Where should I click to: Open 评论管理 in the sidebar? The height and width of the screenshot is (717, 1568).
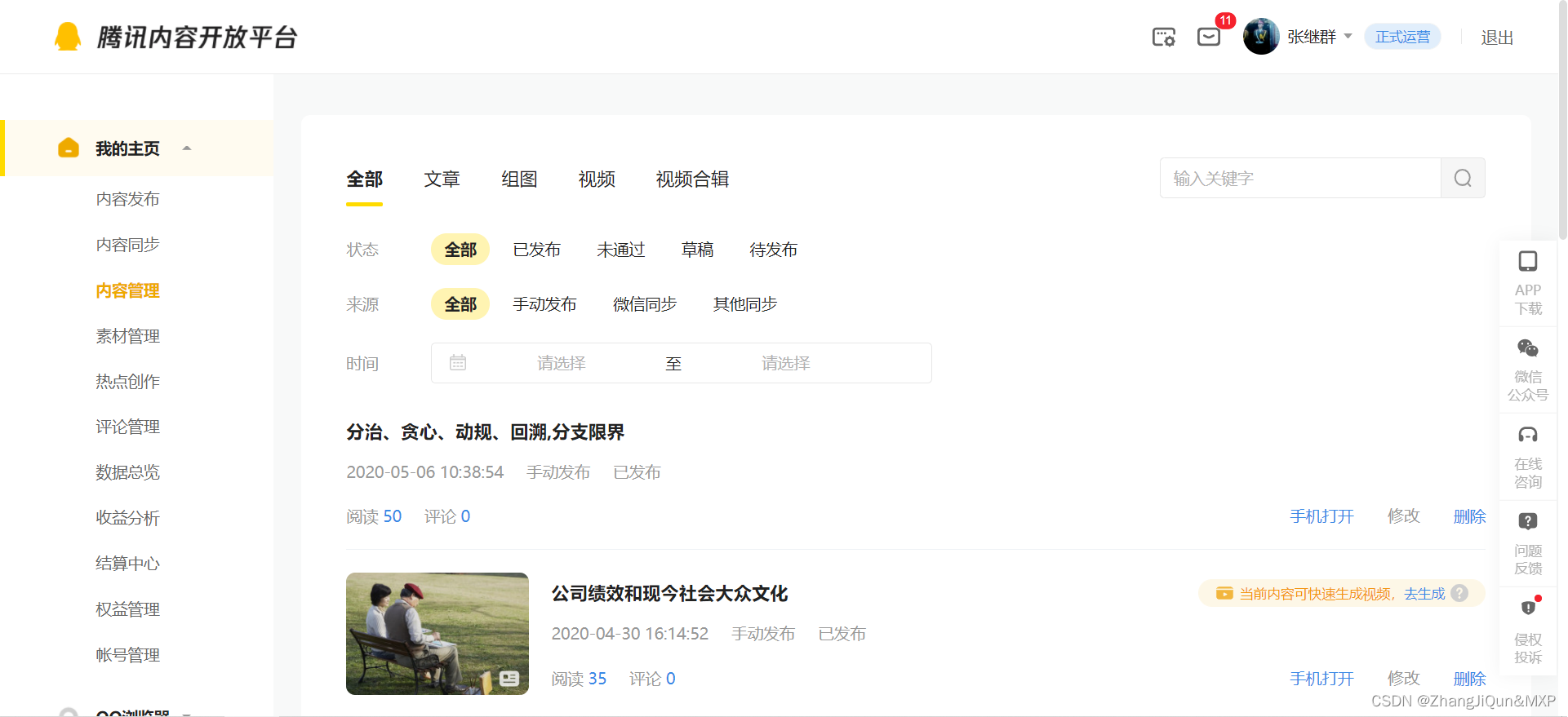tap(127, 427)
